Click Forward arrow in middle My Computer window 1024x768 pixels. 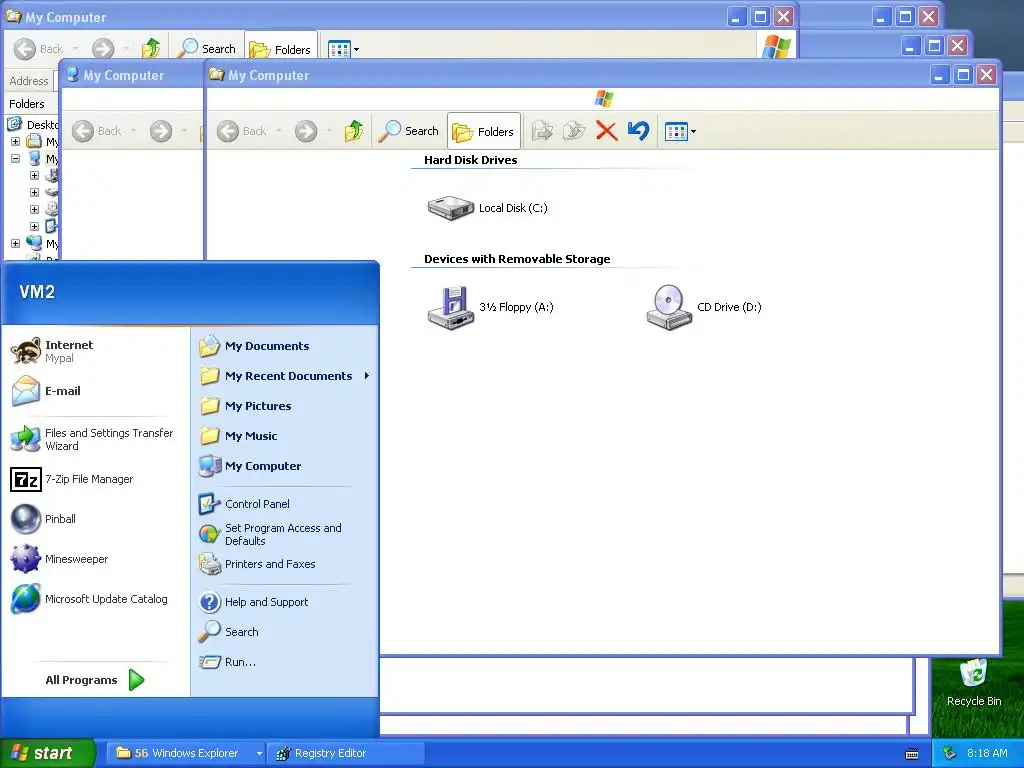(161, 131)
